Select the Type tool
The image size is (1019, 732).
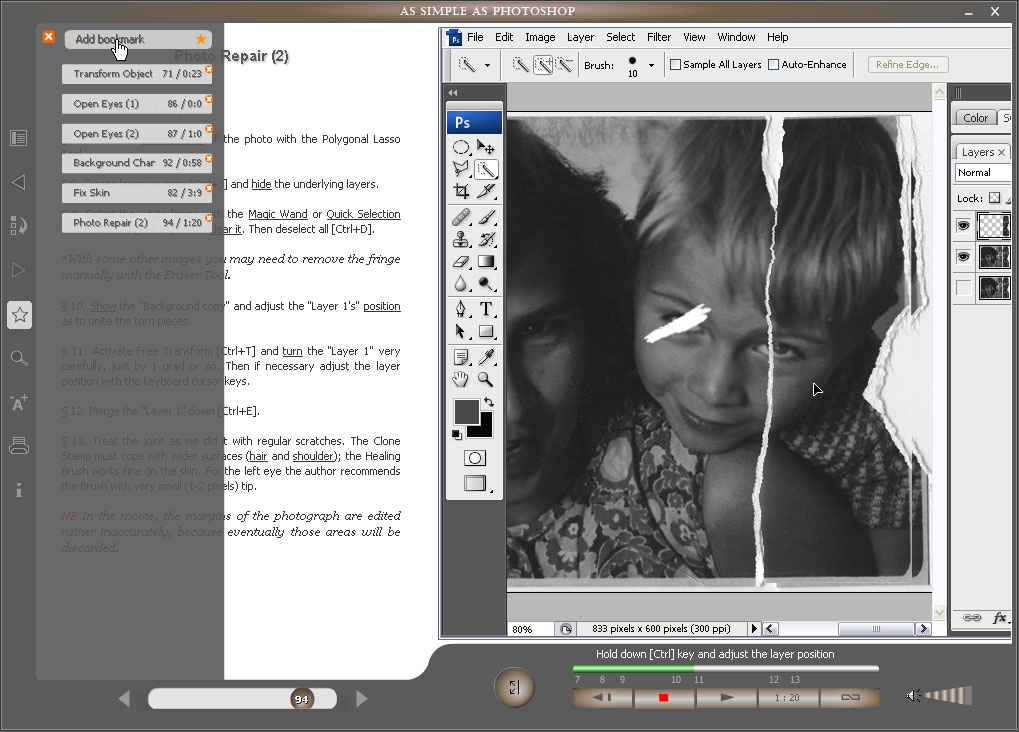(485, 309)
